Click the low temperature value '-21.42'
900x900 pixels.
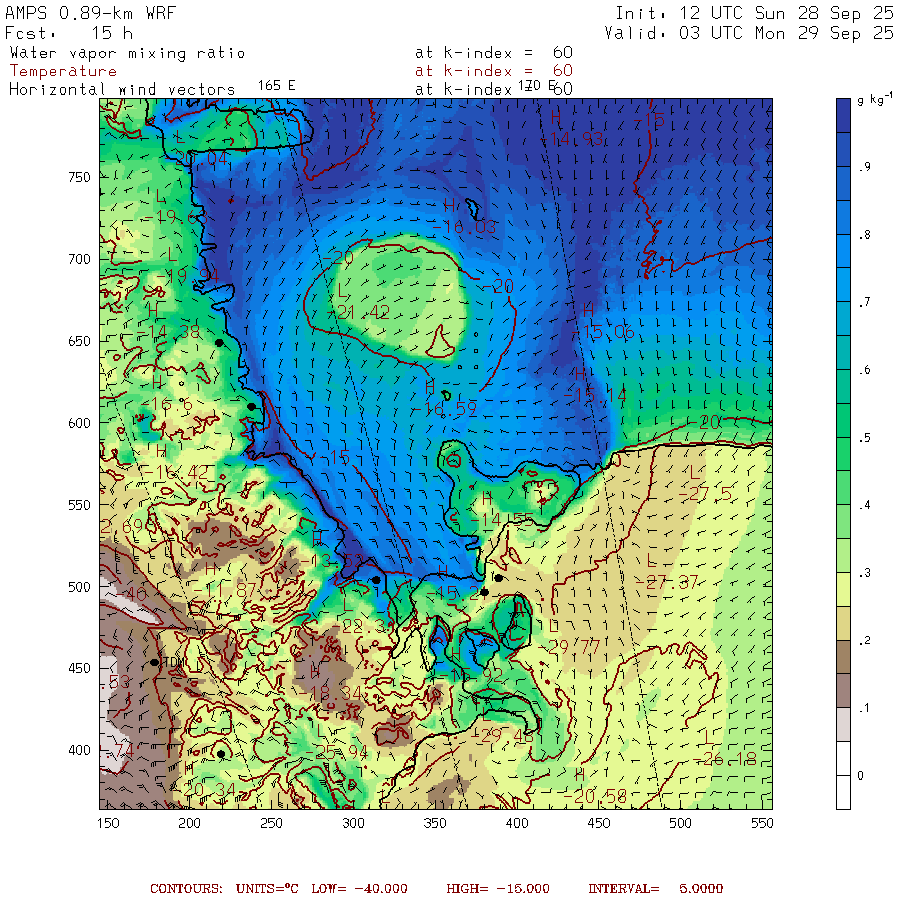(x=359, y=312)
